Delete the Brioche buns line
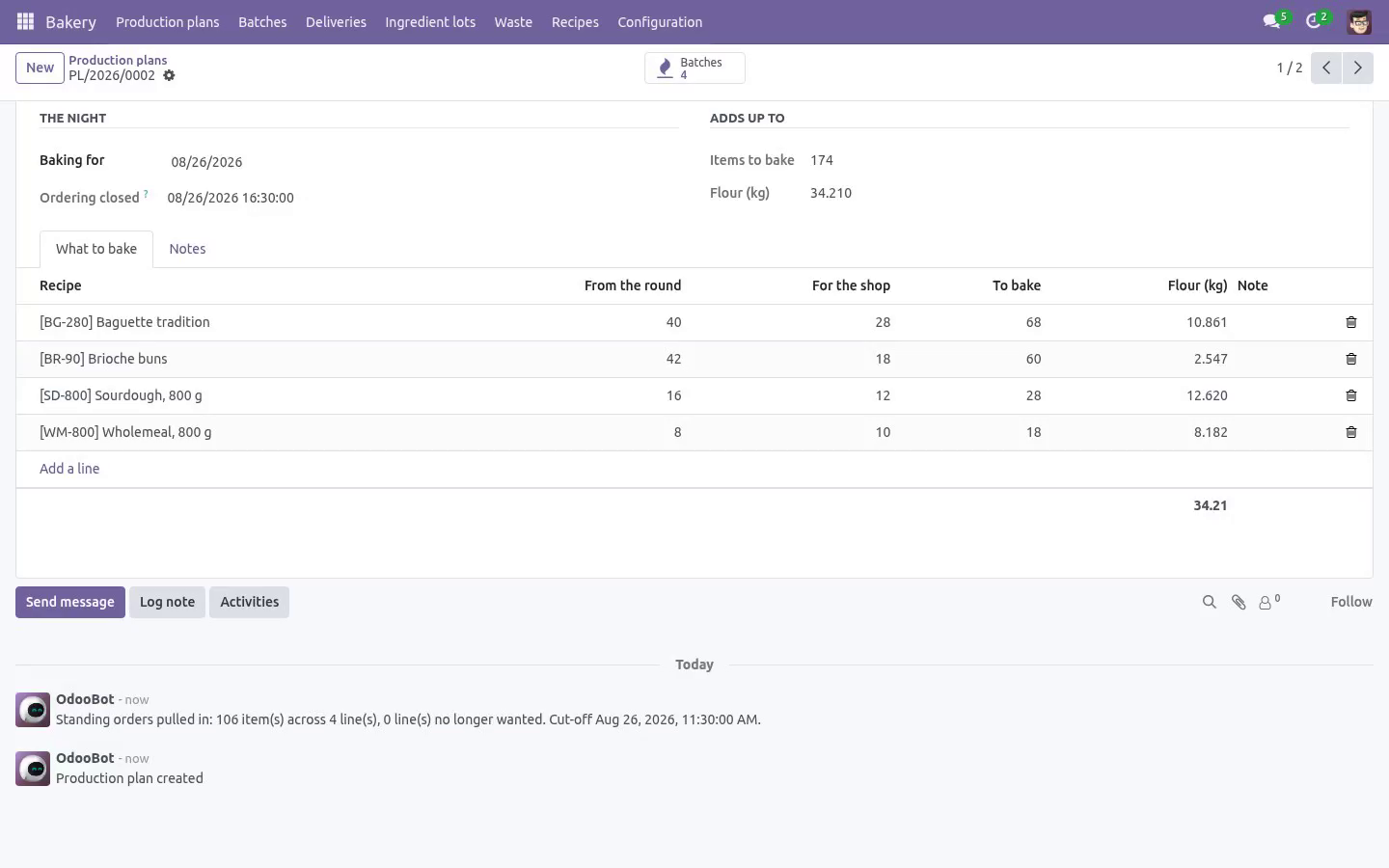This screenshot has height=868, width=1389. [x=1351, y=359]
